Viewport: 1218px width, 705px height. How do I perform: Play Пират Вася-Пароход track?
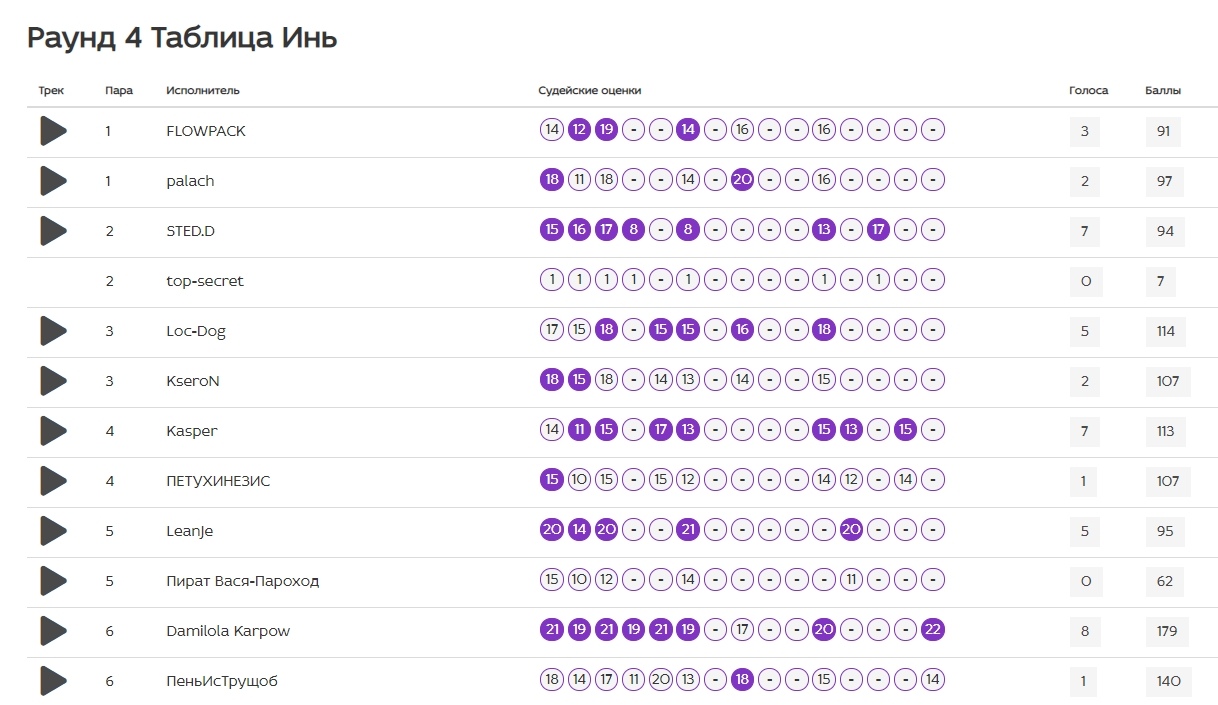pos(53,581)
